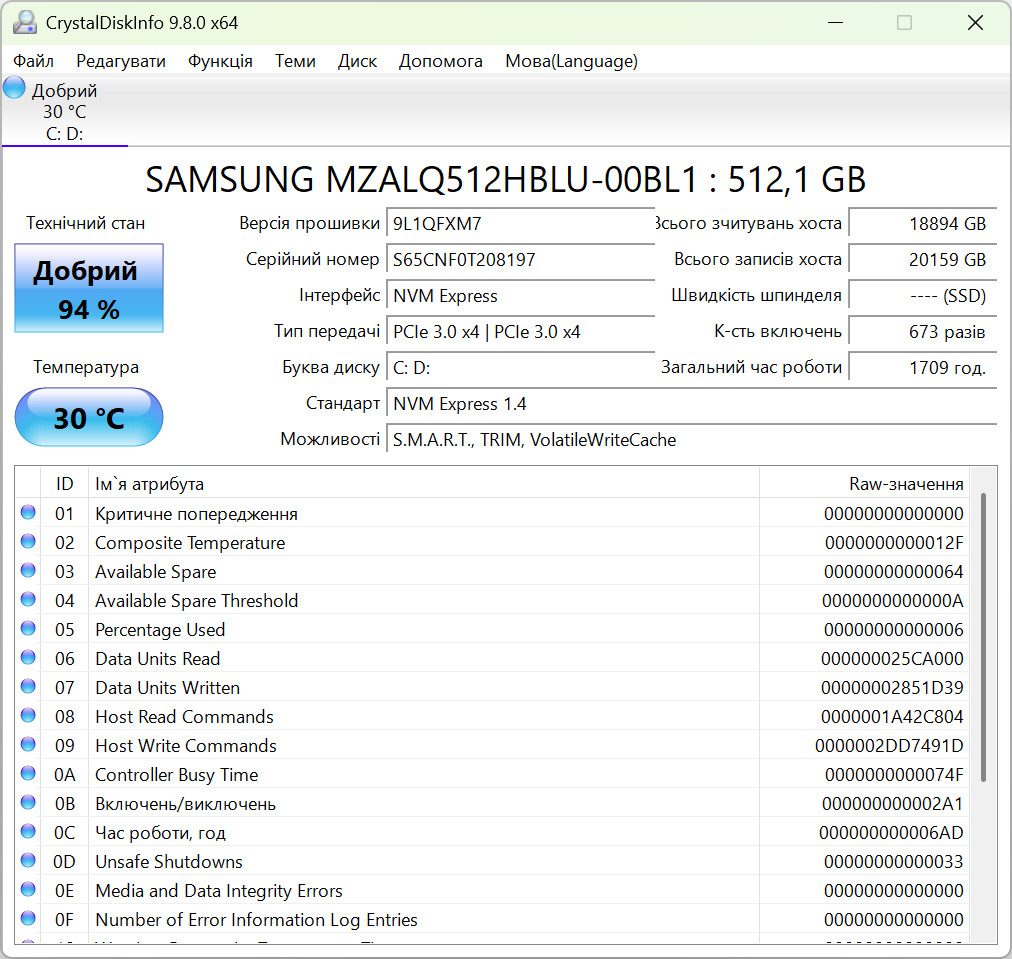Click raw value 0000002851D39

click(x=892, y=689)
